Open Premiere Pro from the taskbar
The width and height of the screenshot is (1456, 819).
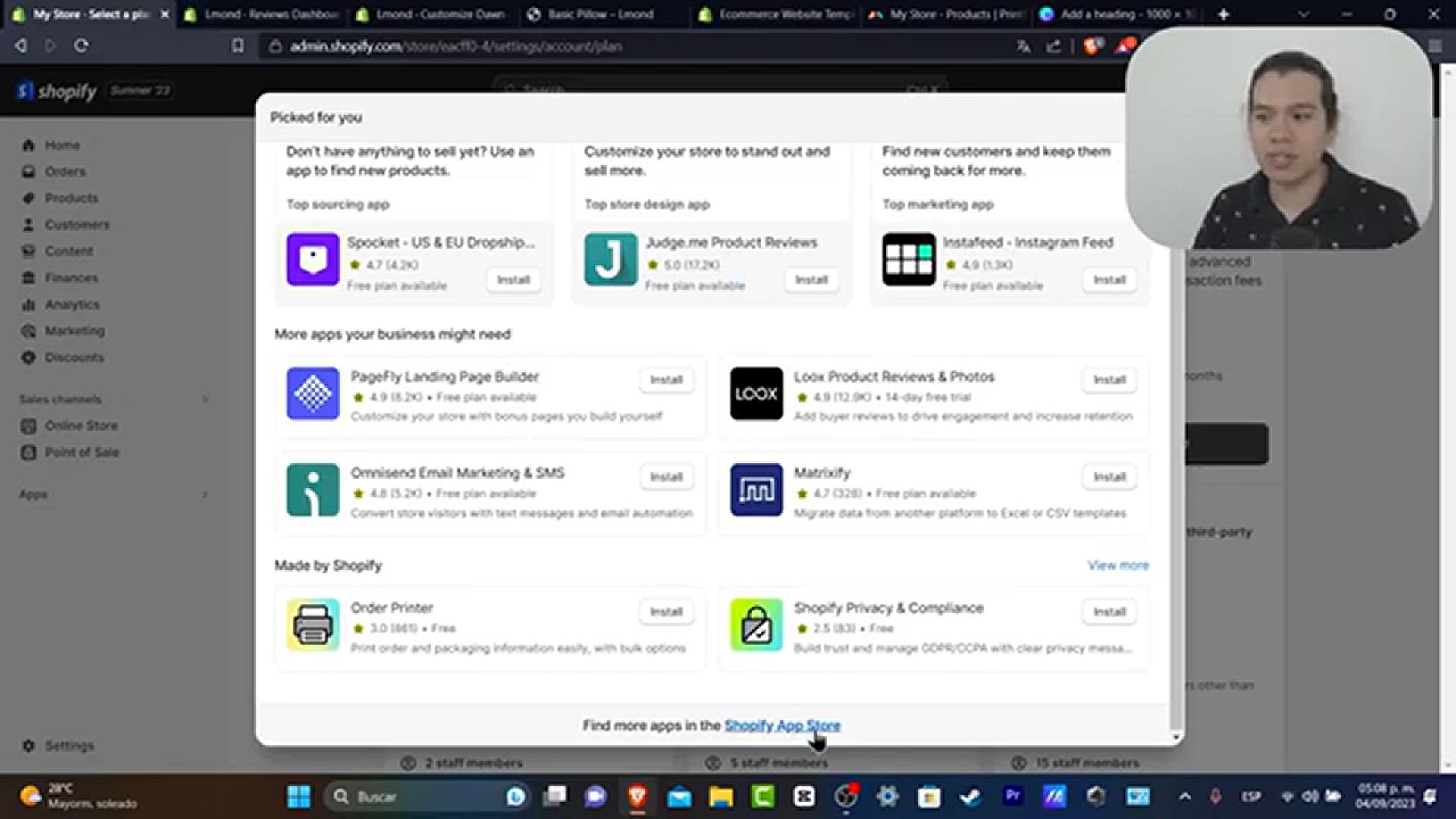[1012, 796]
